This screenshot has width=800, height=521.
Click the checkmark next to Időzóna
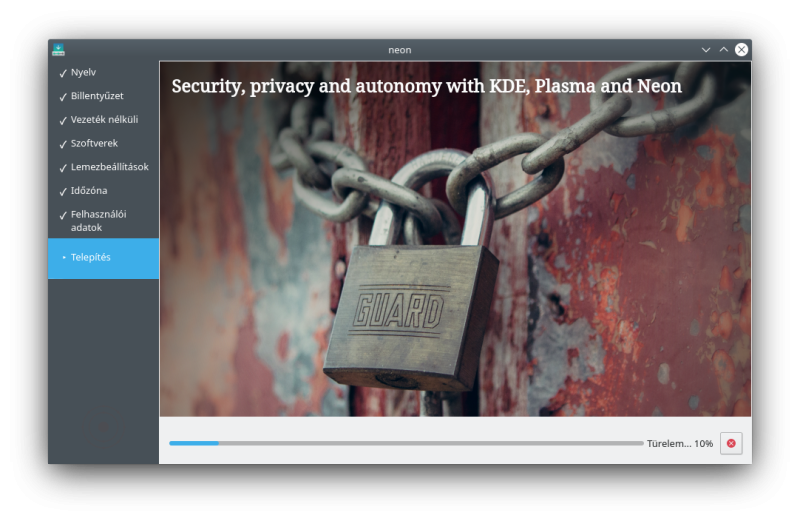(63, 191)
